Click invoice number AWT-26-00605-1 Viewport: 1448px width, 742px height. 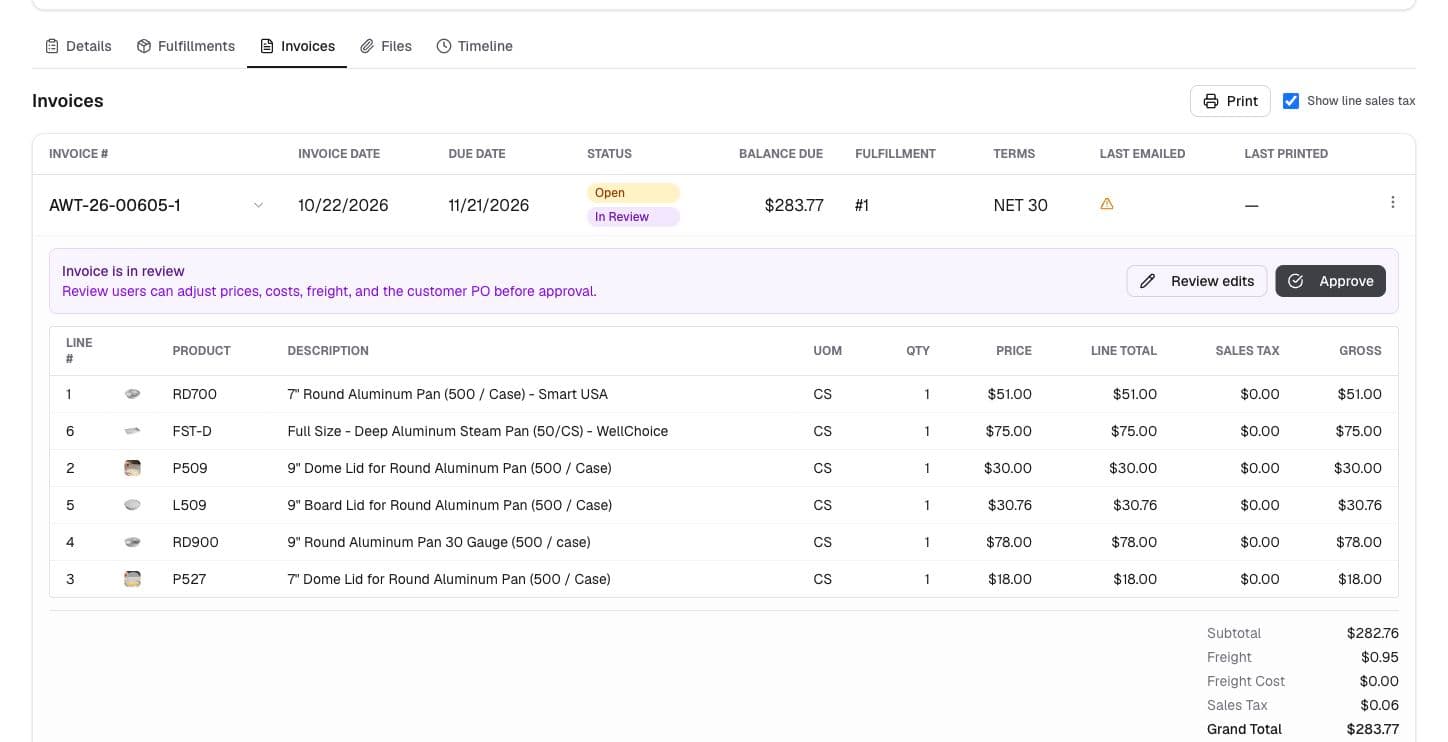click(115, 205)
